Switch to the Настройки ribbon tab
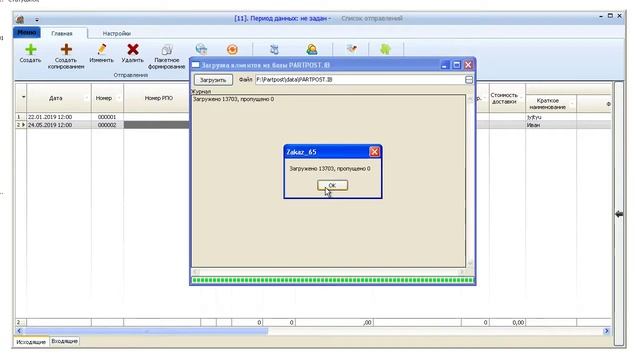This screenshot has width=640, height=360. pos(117,33)
